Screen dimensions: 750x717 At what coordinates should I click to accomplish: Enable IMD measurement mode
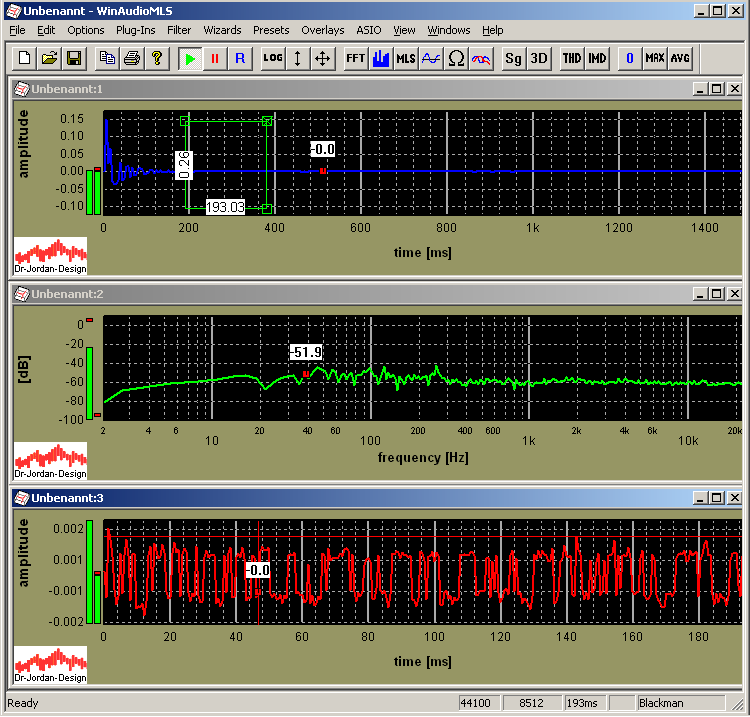(597, 58)
